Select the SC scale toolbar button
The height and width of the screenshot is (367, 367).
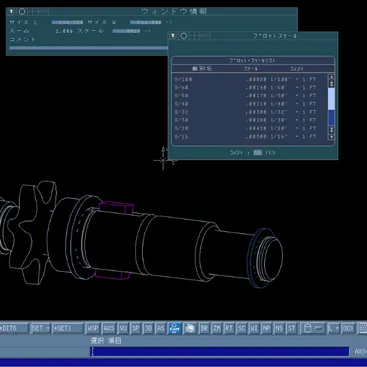[242, 328]
